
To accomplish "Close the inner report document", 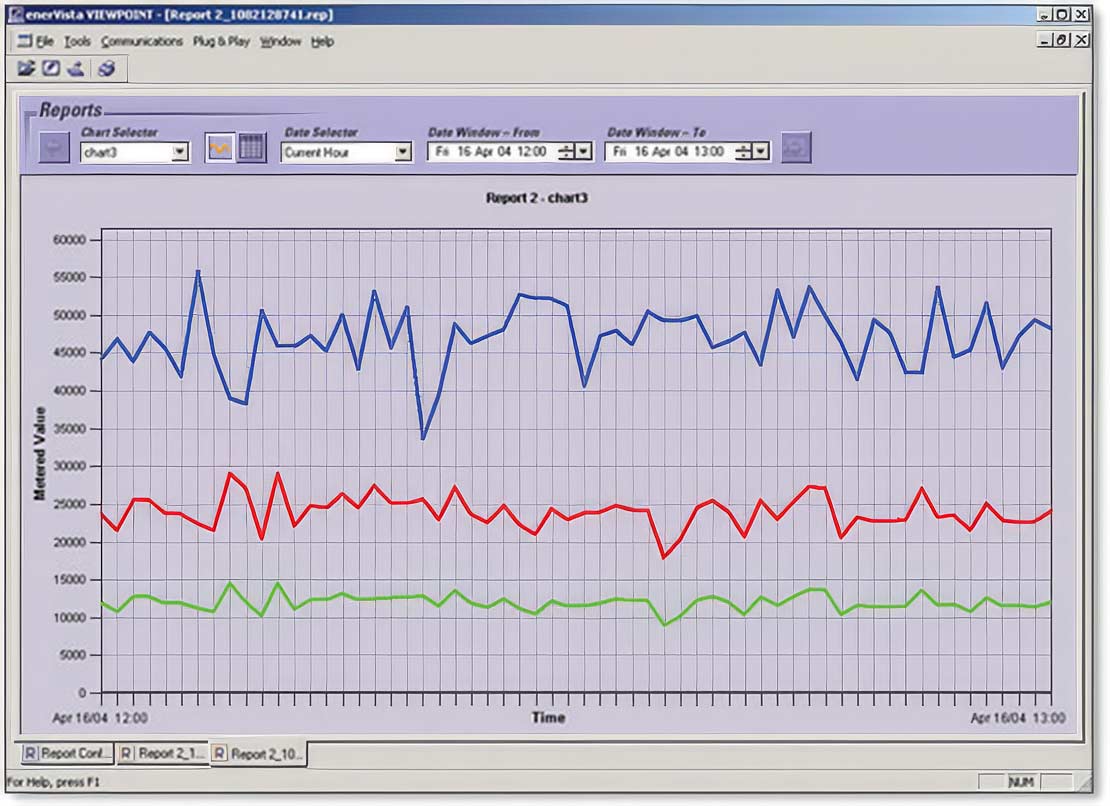I will 1082,40.
